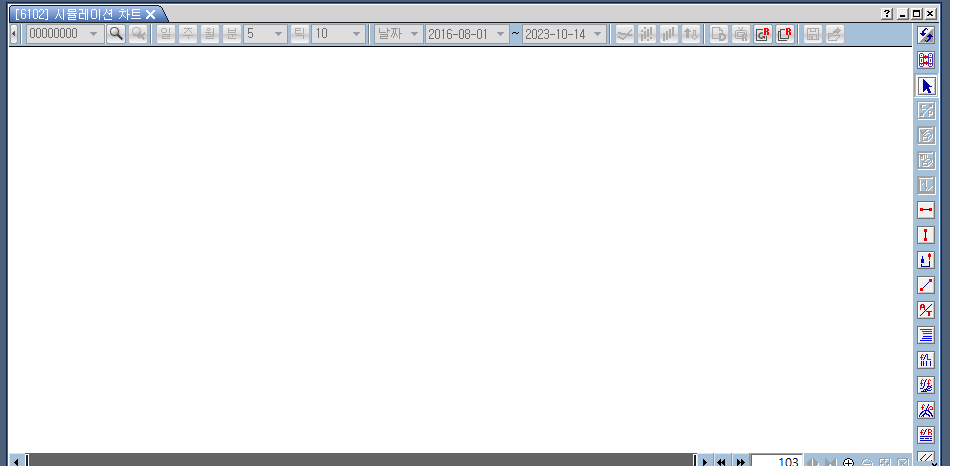Click the bar count field showing 103
Screen dimensions: 961x466
point(776,462)
